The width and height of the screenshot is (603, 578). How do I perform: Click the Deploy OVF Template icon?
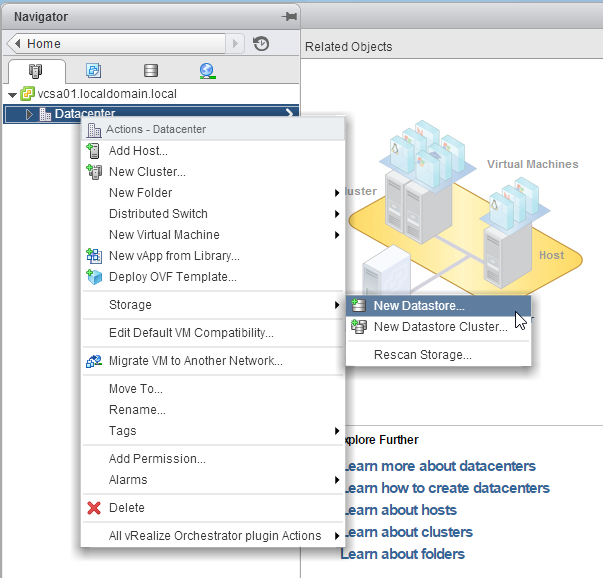(94, 277)
